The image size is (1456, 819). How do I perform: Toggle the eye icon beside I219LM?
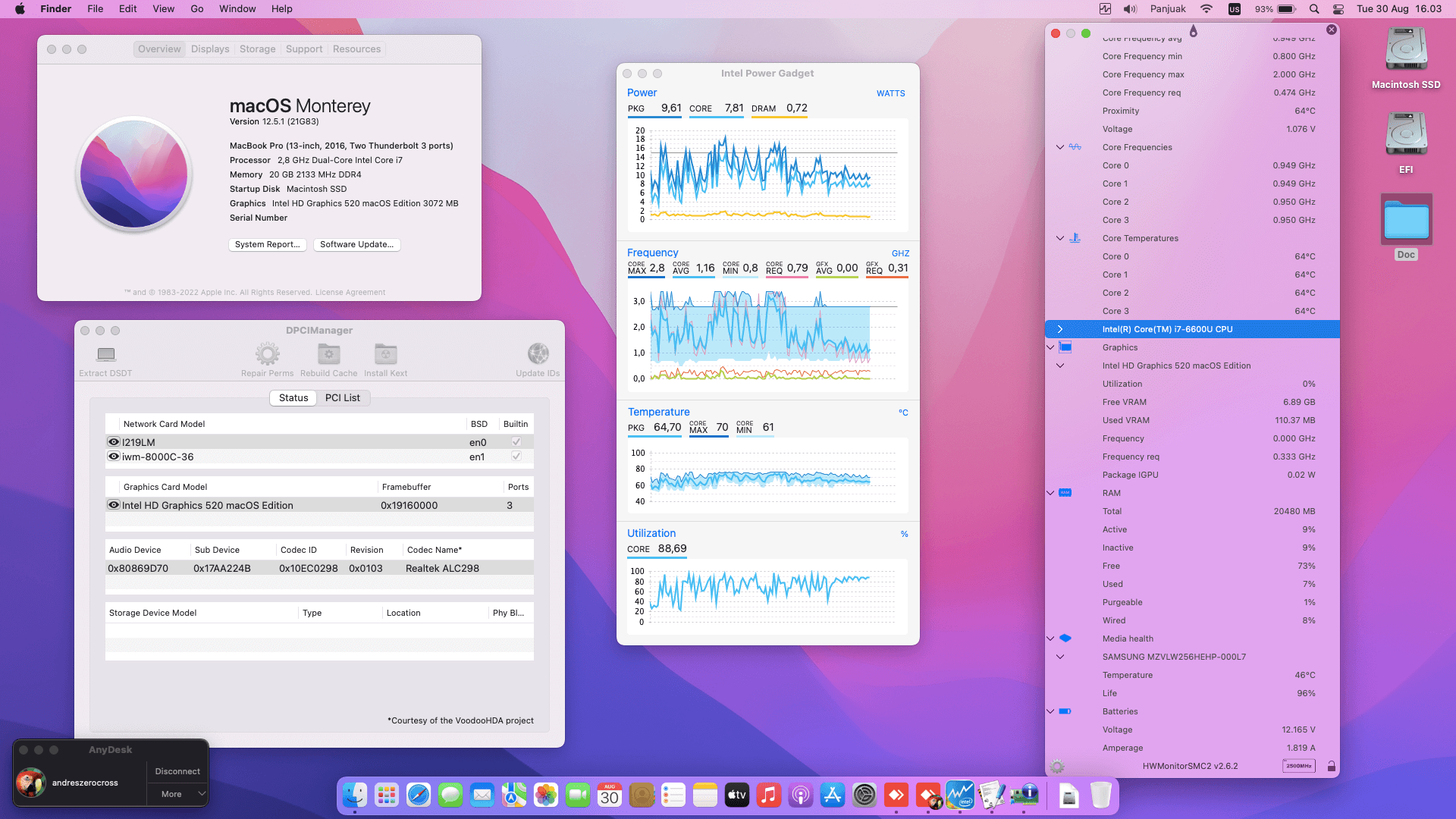click(x=114, y=442)
